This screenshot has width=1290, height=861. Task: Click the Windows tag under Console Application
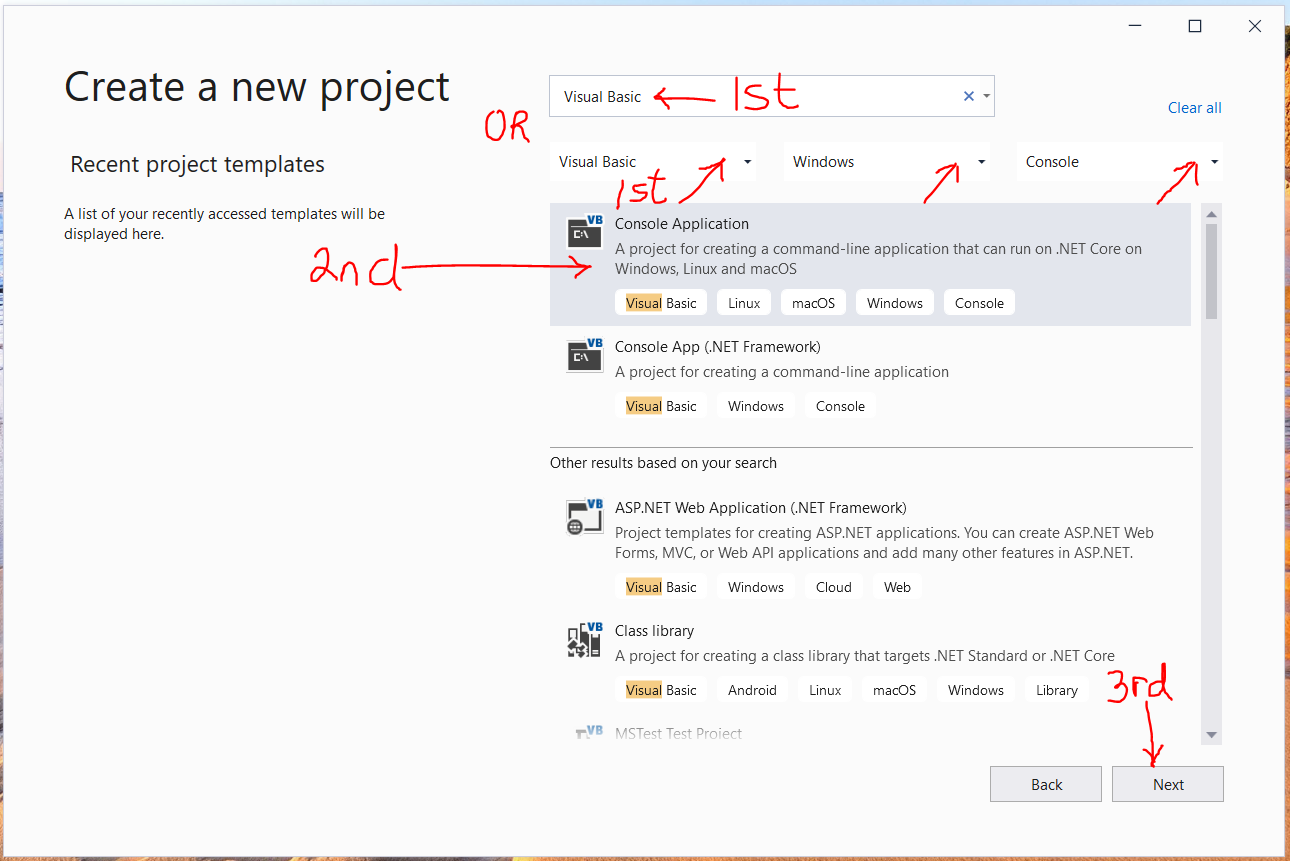pos(895,303)
